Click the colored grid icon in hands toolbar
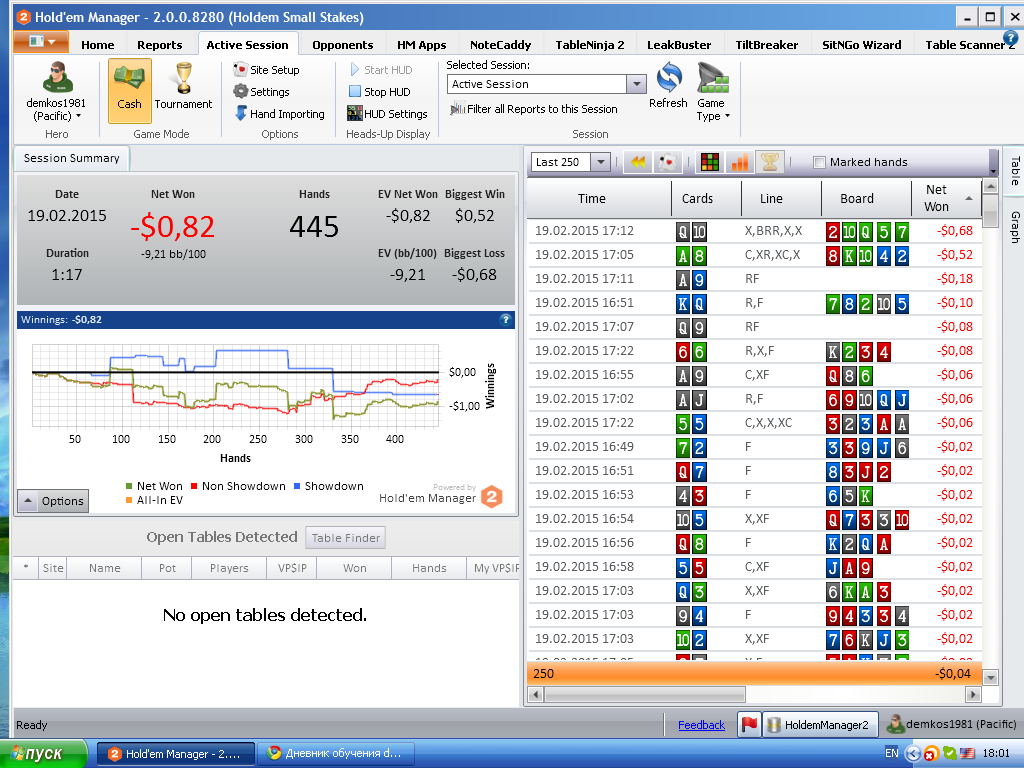1024x768 pixels. click(710, 162)
